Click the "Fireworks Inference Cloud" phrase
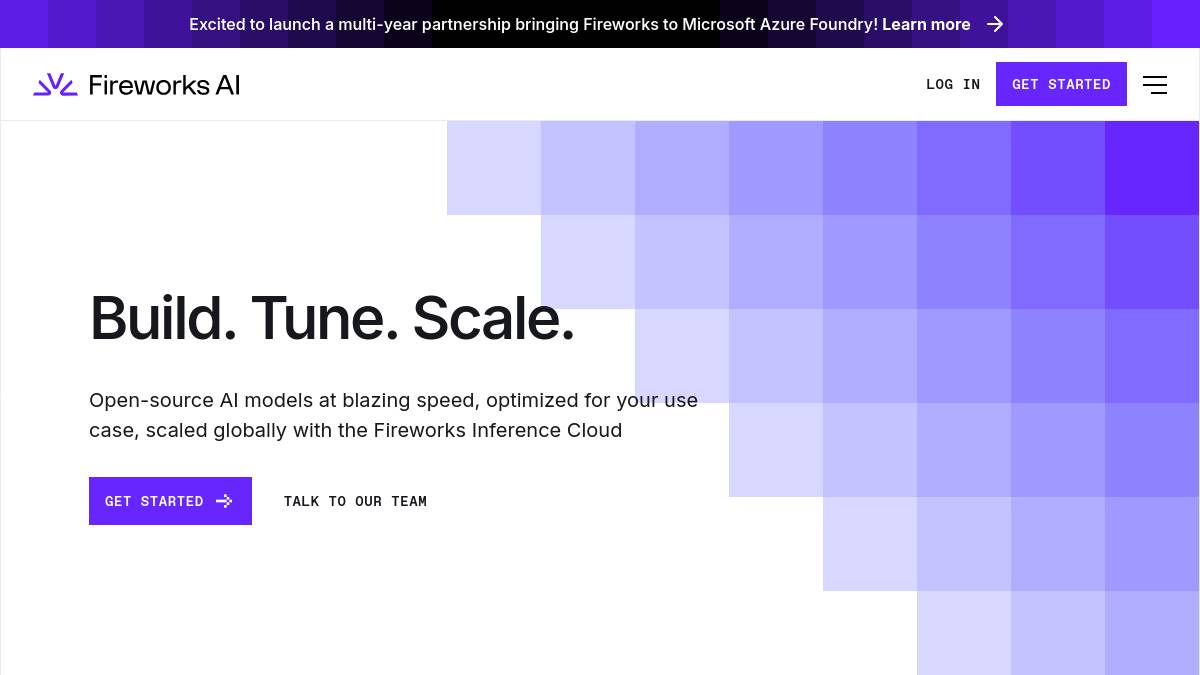 tap(497, 431)
